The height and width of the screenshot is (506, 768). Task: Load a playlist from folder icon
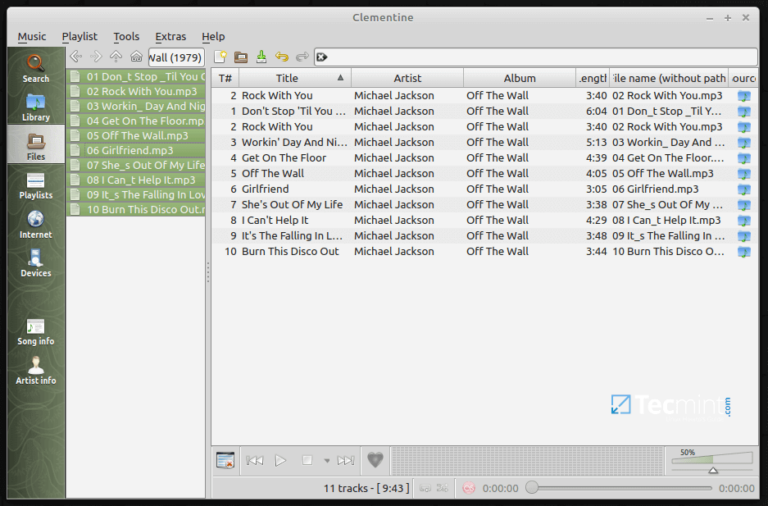click(x=240, y=57)
